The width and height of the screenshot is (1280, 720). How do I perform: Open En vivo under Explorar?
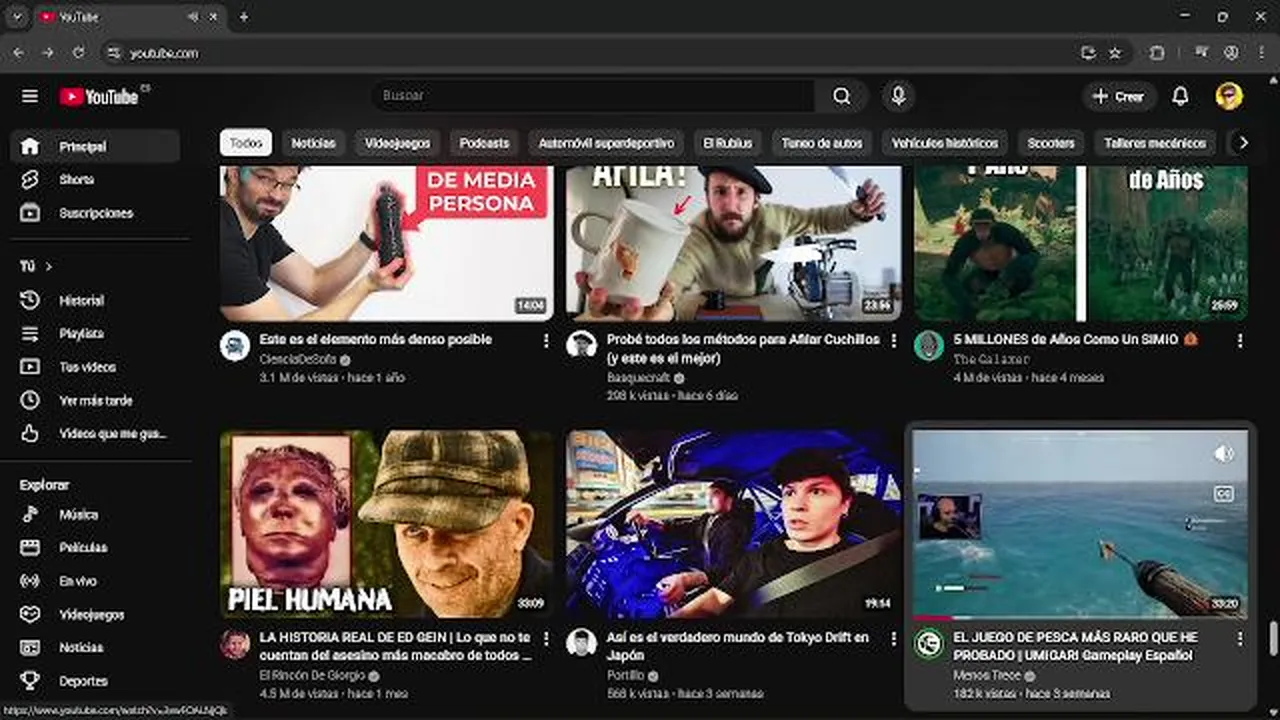coord(95,581)
